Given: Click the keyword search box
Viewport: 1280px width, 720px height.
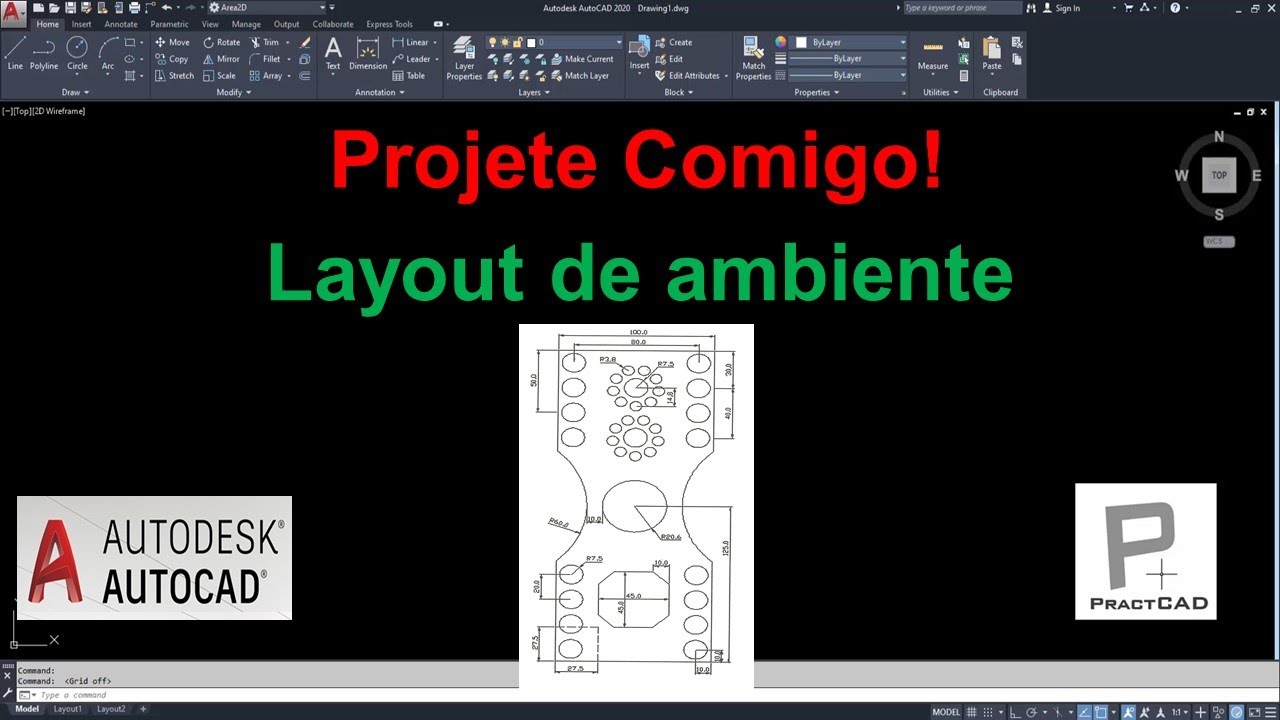Looking at the screenshot, I should click(x=962, y=7).
